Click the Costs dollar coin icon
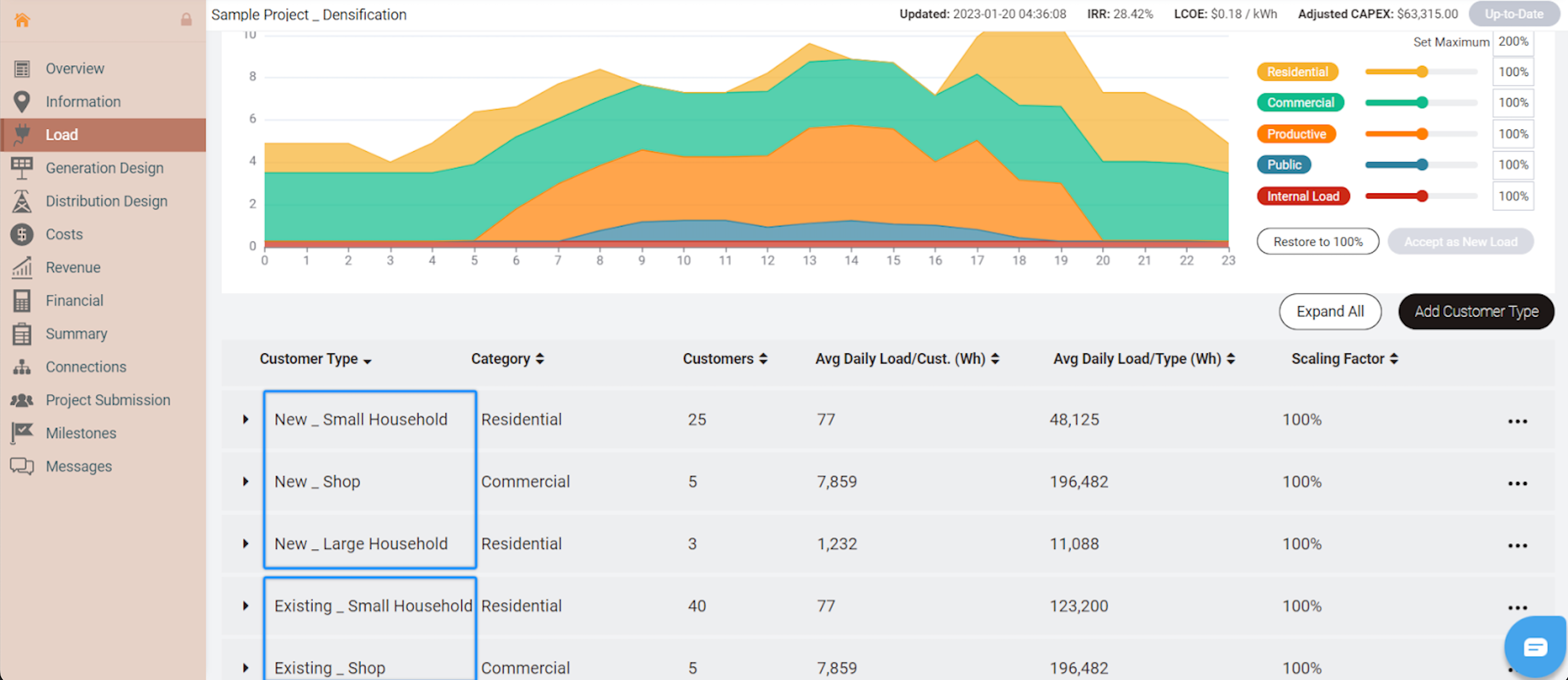1568x680 pixels. 22,234
